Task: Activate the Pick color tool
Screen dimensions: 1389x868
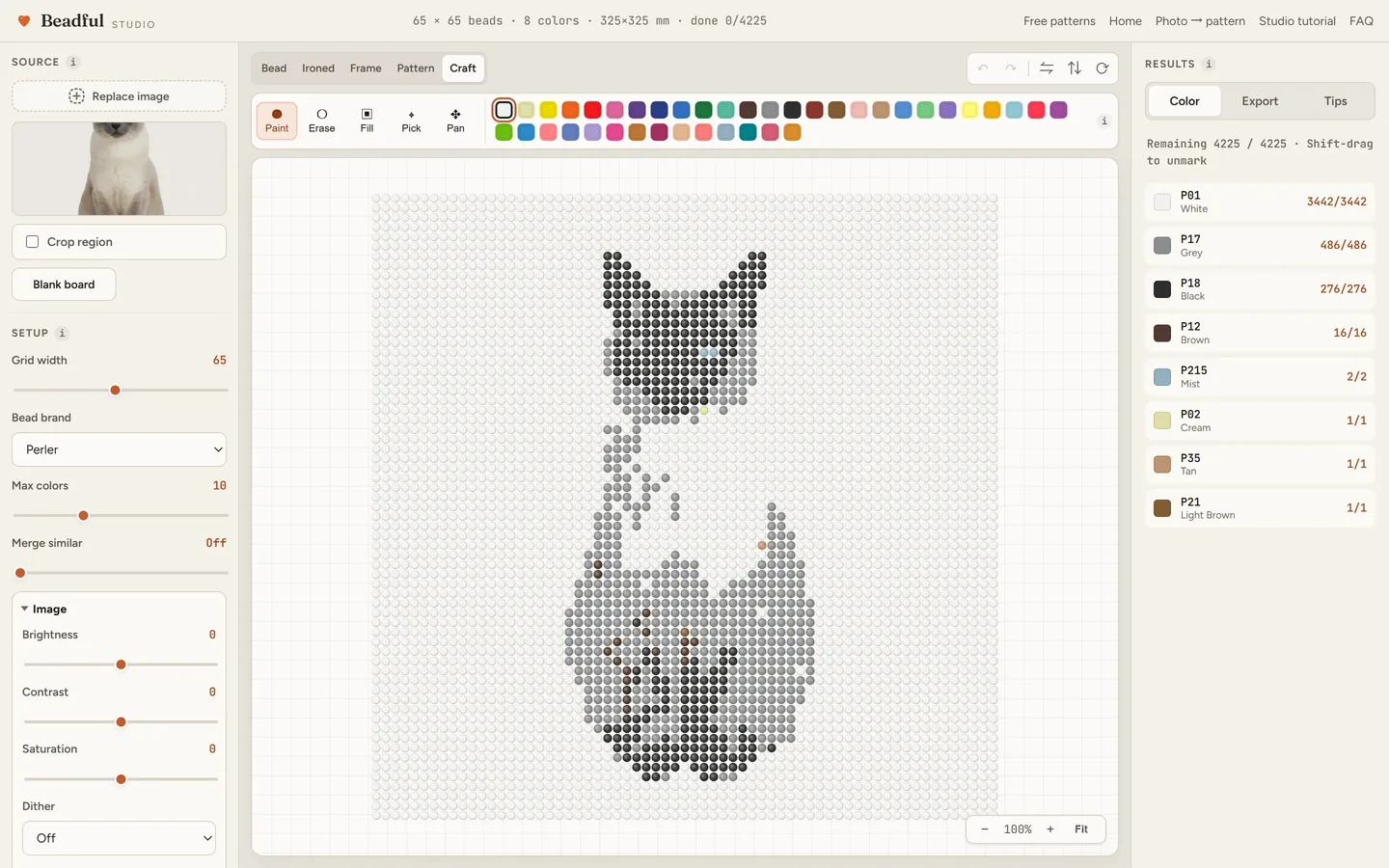Action: pos(411,121)
